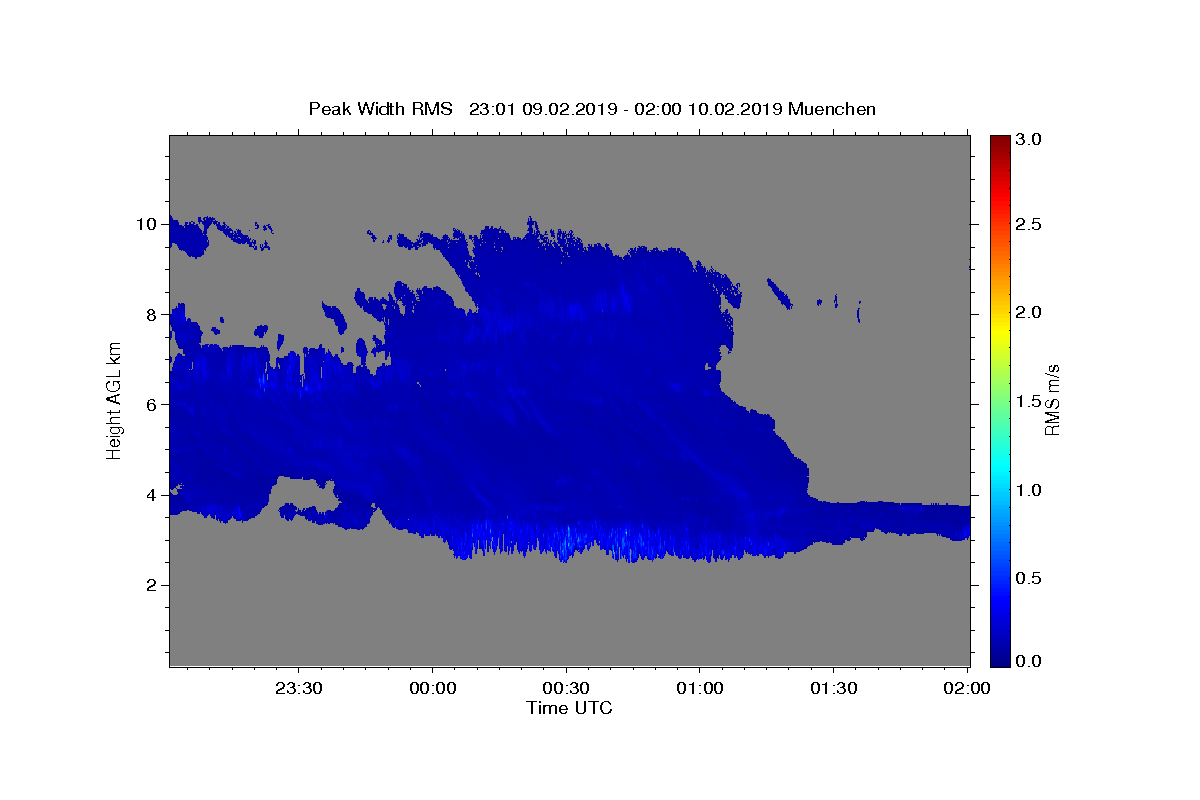This screenshot has height=800, width=1200.
Task: Click the 01:30 time tick label
Action: [833, 689]
